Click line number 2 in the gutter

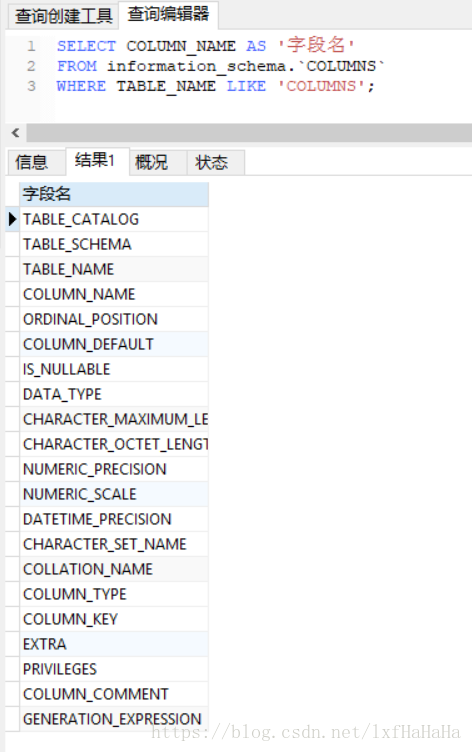click(31, 66)
